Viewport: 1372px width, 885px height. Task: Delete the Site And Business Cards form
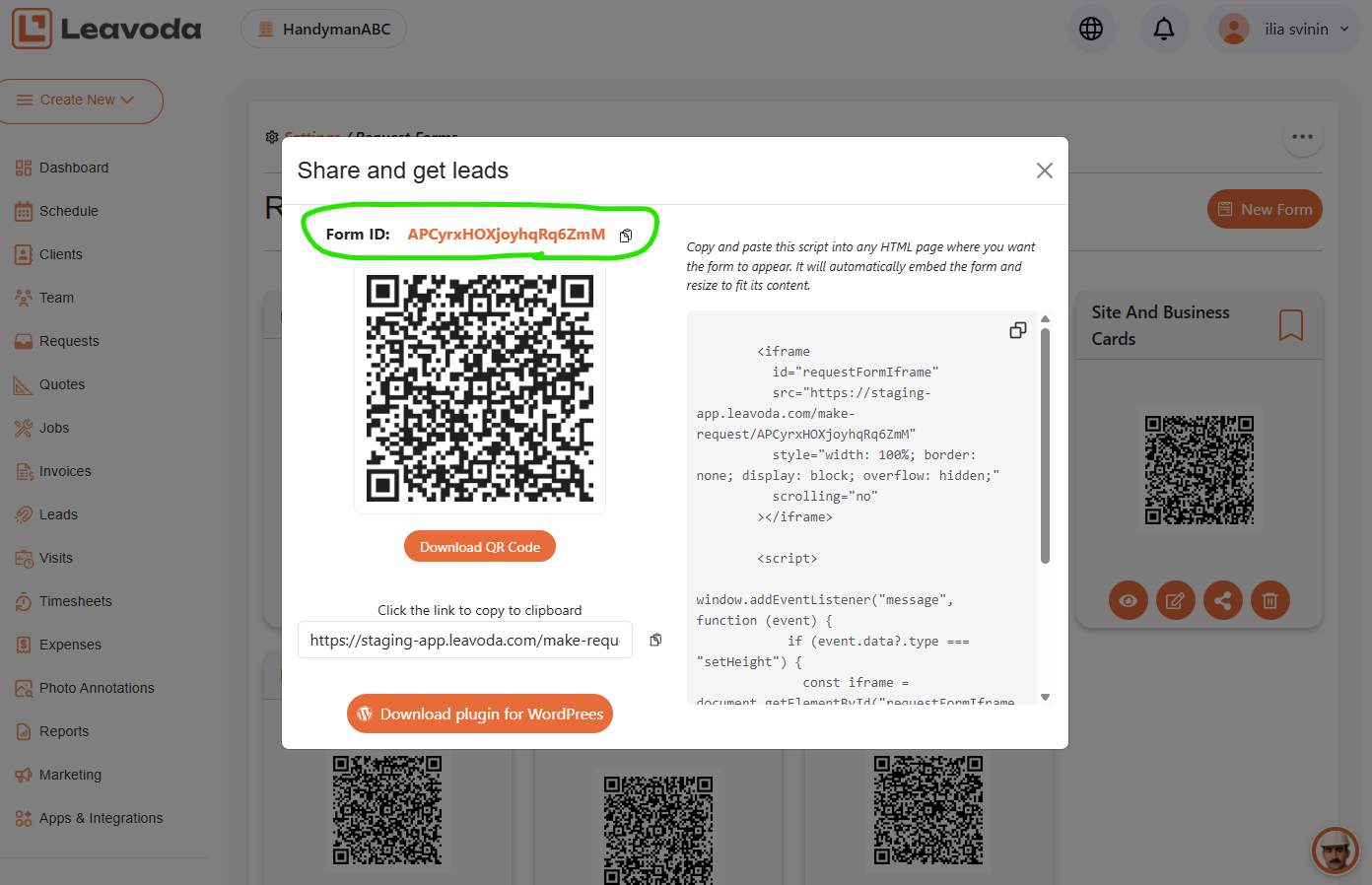click(1270, 600)
